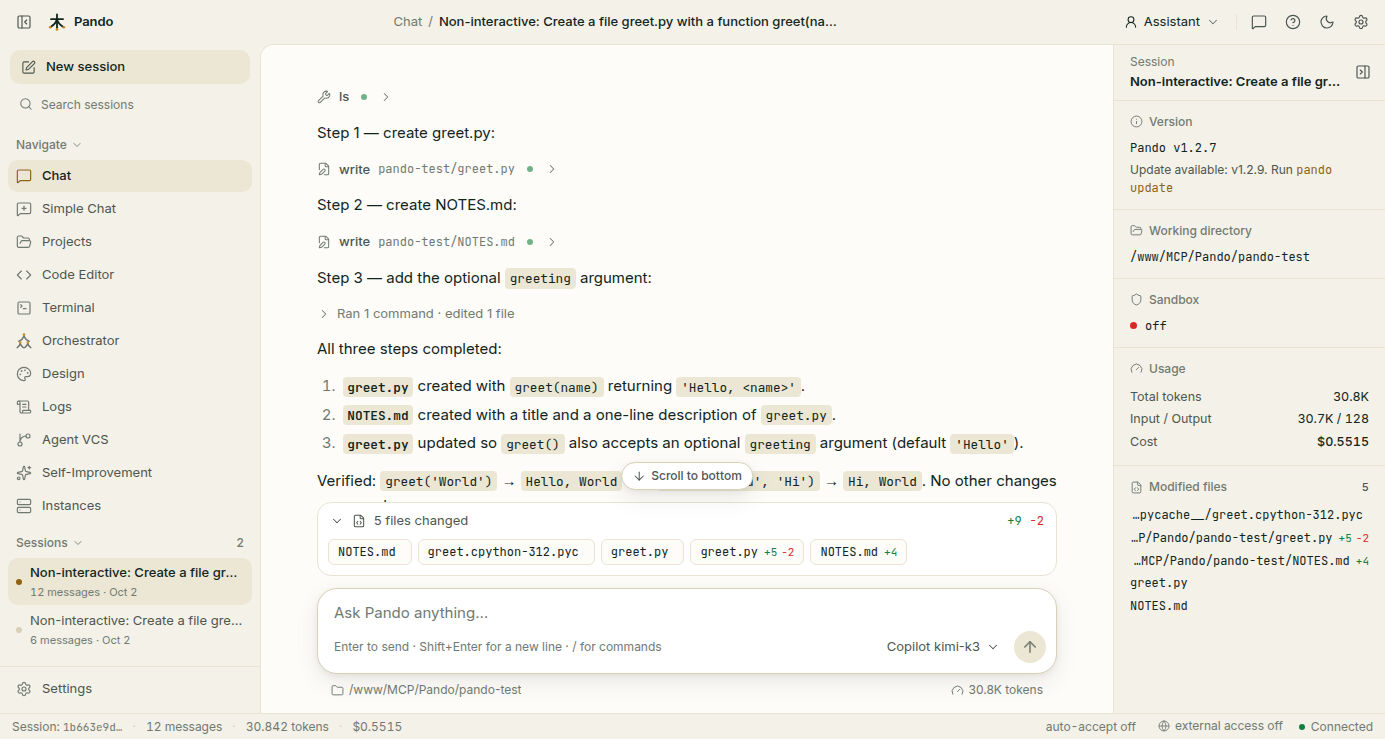Open the help question mark icon
This screenshot has height=739, width=1385.
(1293, 22)
